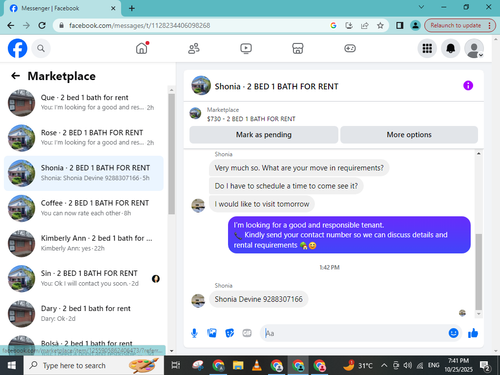The image size is (500, 375).
Task: Click the Sin conversation seen avatar
Action: click(x=156, y=279)
